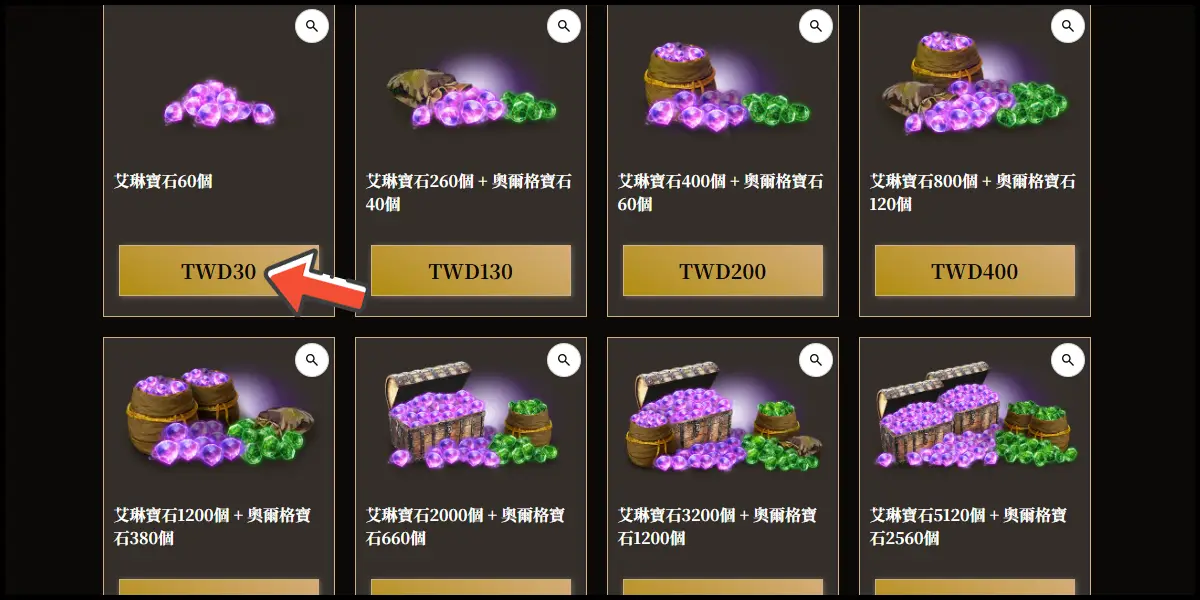Click 艾琳寶石3200個 + 奧爾格寶石1200個 title
Image resolution: width=1200 pixels, height=600 pixels.
[717, 526]
